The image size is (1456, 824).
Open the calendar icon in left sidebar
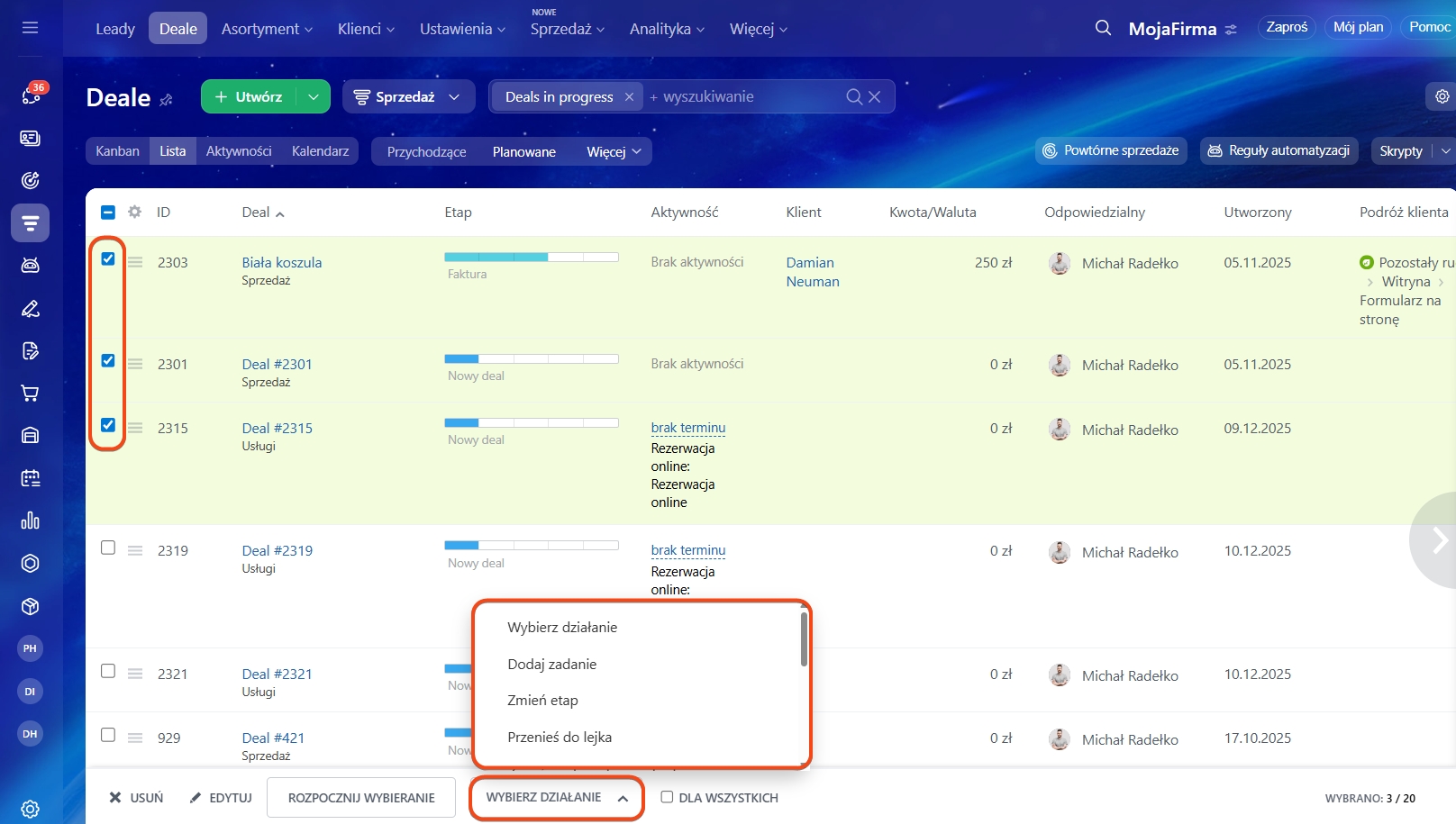tap(30, 478)
